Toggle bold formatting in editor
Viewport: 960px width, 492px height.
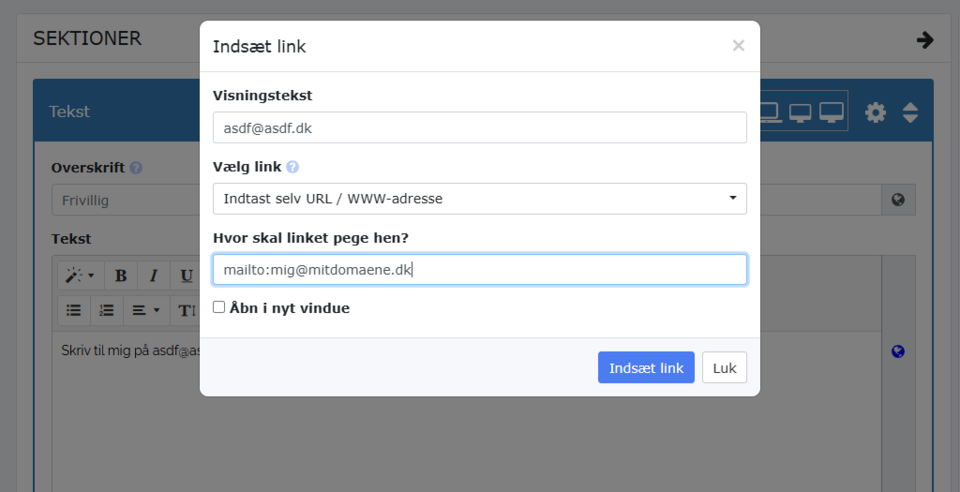tap(121, 276)
